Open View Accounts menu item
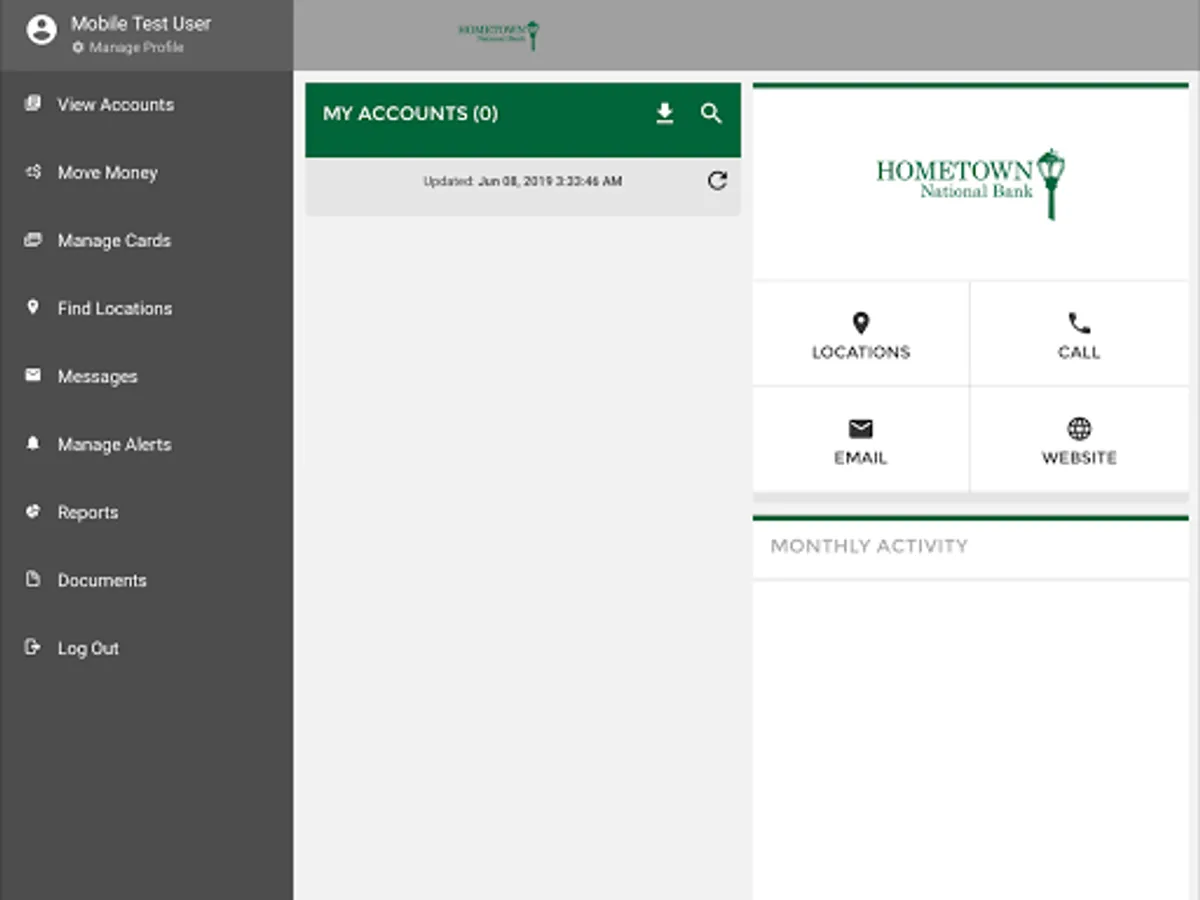1200x900 pixels. (115, 104)
